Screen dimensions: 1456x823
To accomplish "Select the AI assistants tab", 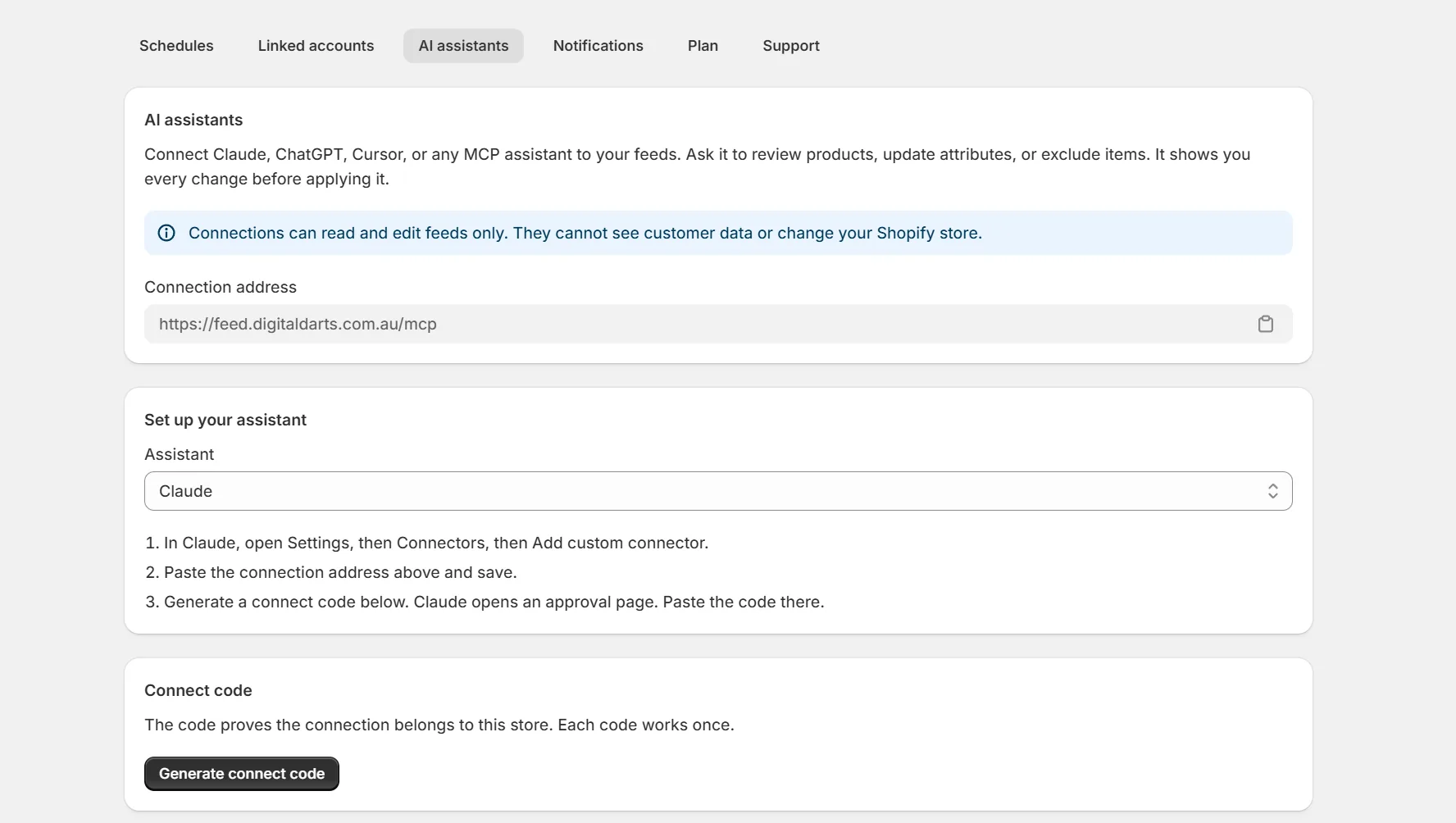I will point(463,46).
